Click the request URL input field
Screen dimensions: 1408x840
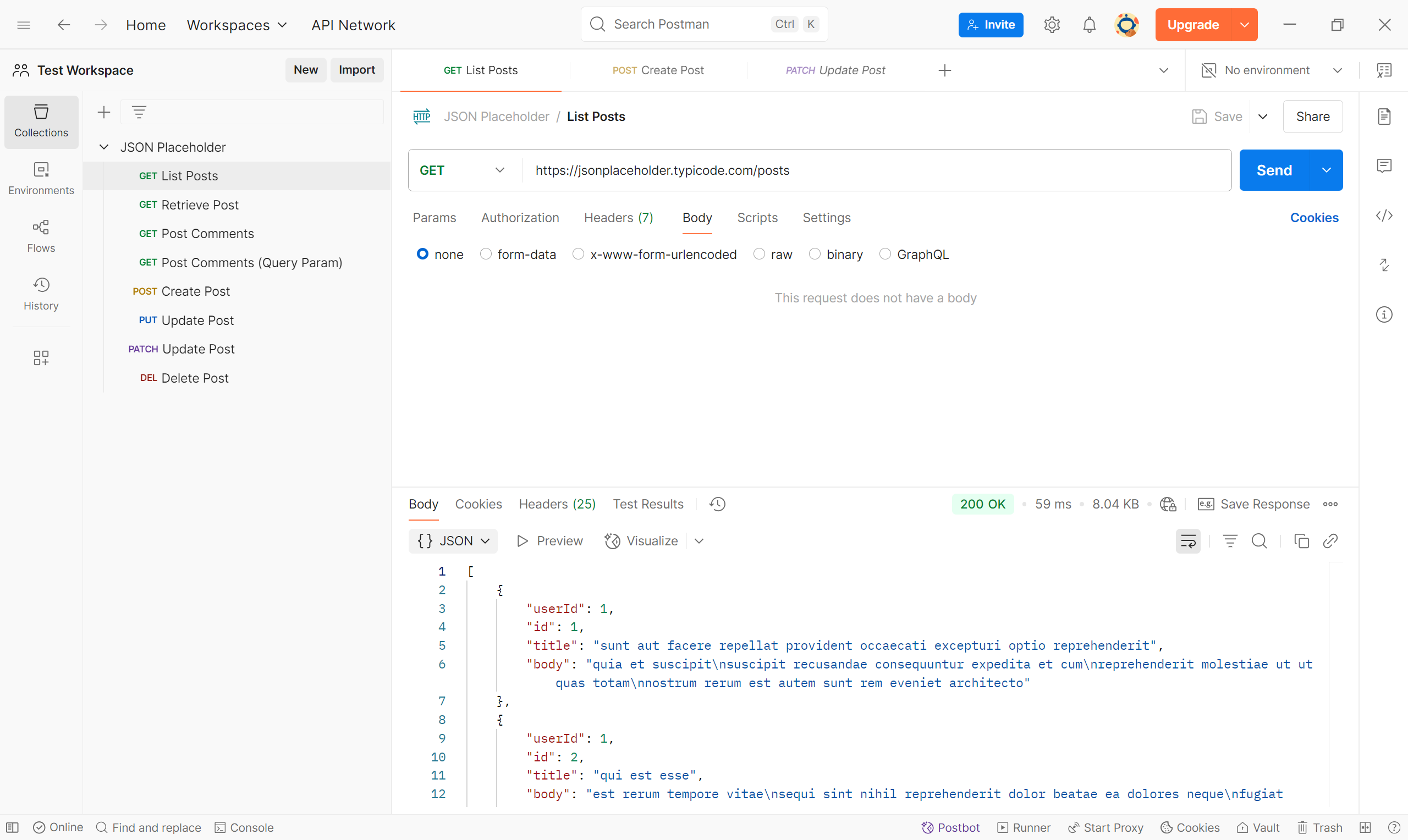coord(875,170)
